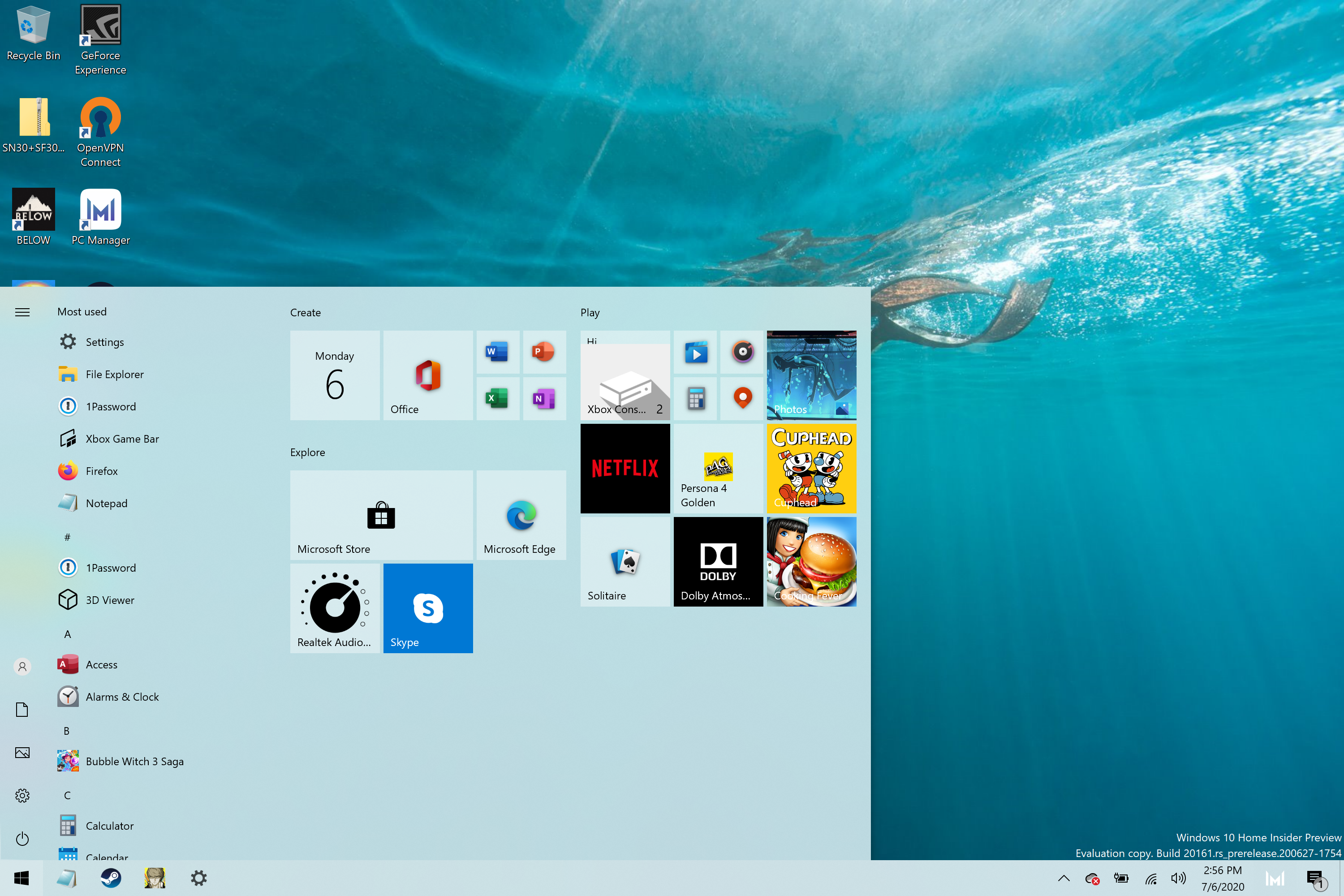Open Realtek Audio Console tile
Image resolution: width=1344 pixels, height=896 pixels.
(x=335, y=607)
